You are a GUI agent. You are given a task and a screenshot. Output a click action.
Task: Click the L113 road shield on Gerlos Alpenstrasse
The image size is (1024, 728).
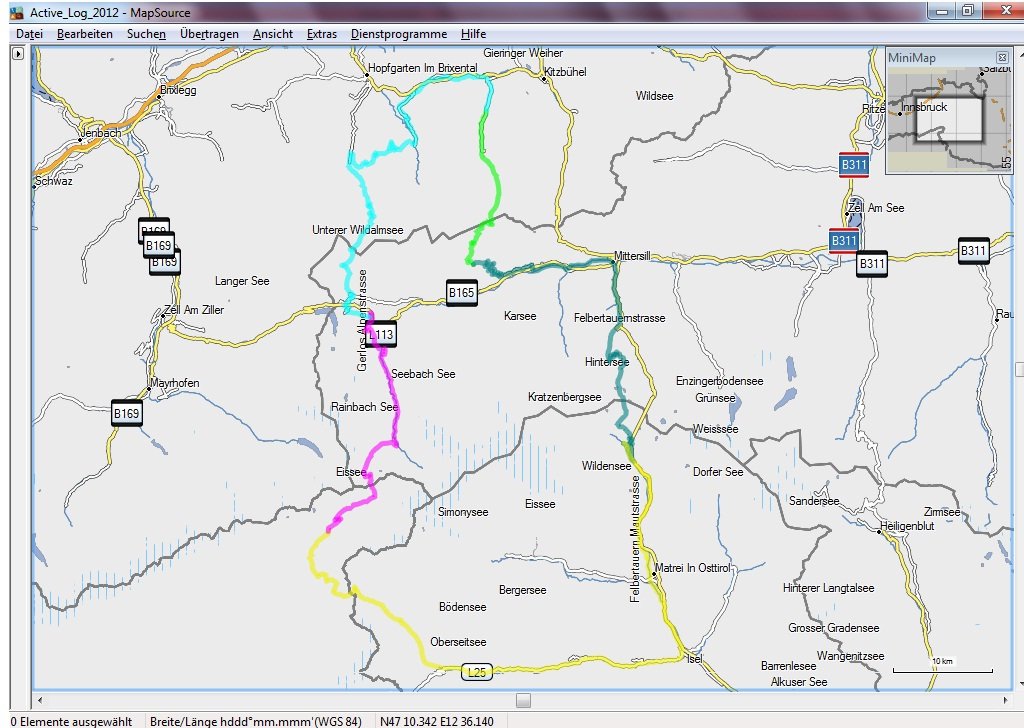[x=382, y=335]
